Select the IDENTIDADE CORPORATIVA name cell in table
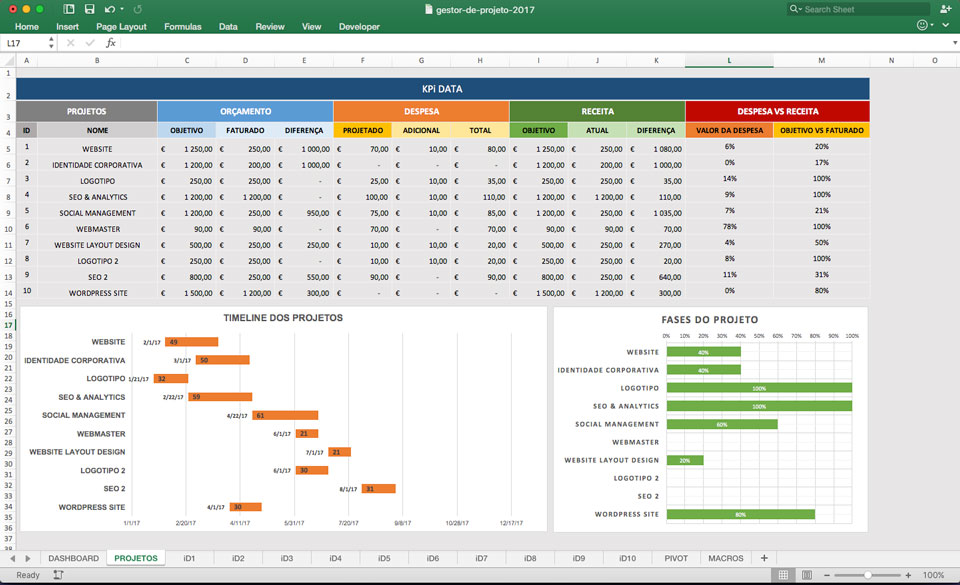The height and width of the screenshot is (585, 960). 97,165
